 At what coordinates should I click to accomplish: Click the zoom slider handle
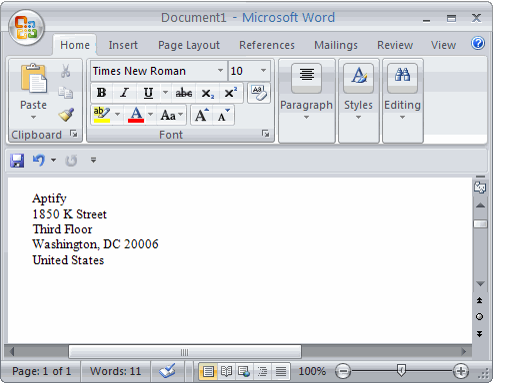401,370
